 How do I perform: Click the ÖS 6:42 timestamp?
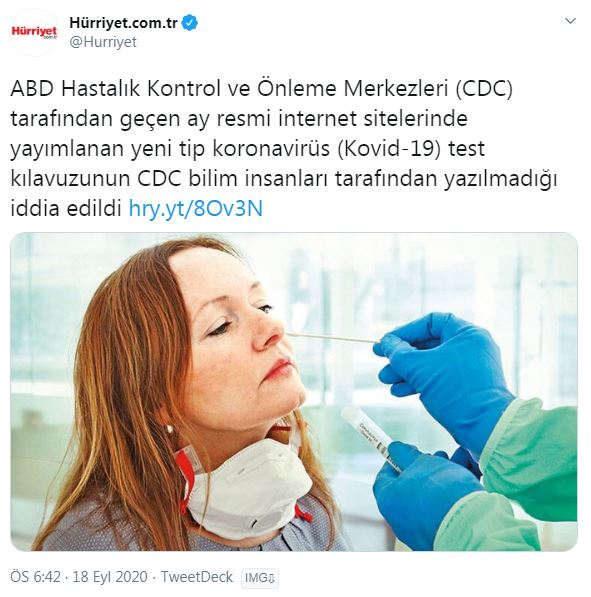click(35, 577)
